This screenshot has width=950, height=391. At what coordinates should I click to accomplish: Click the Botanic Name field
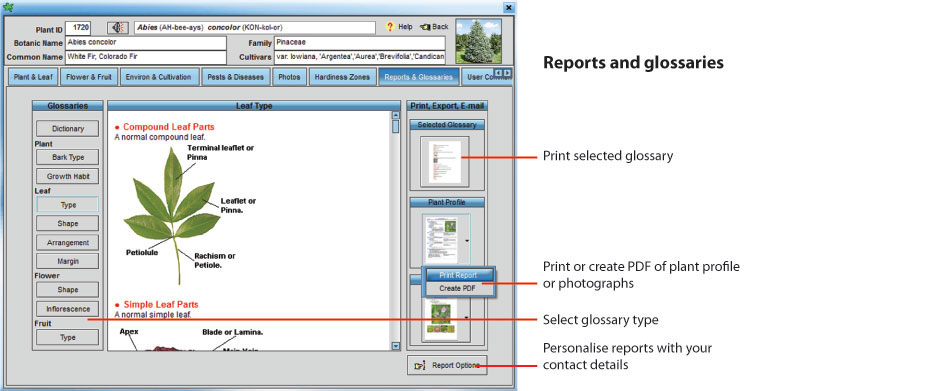coord(145,43)
